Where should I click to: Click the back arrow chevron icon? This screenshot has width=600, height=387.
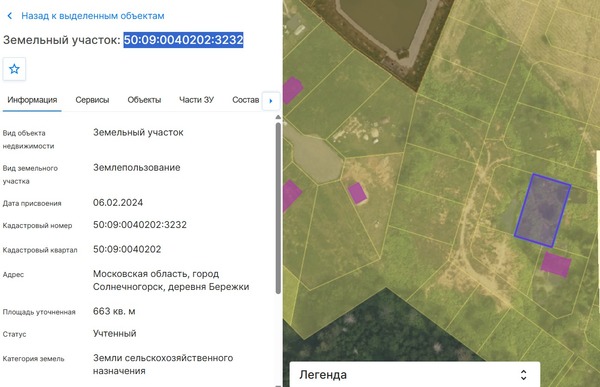pyautogui.click(x=10, y=16)
